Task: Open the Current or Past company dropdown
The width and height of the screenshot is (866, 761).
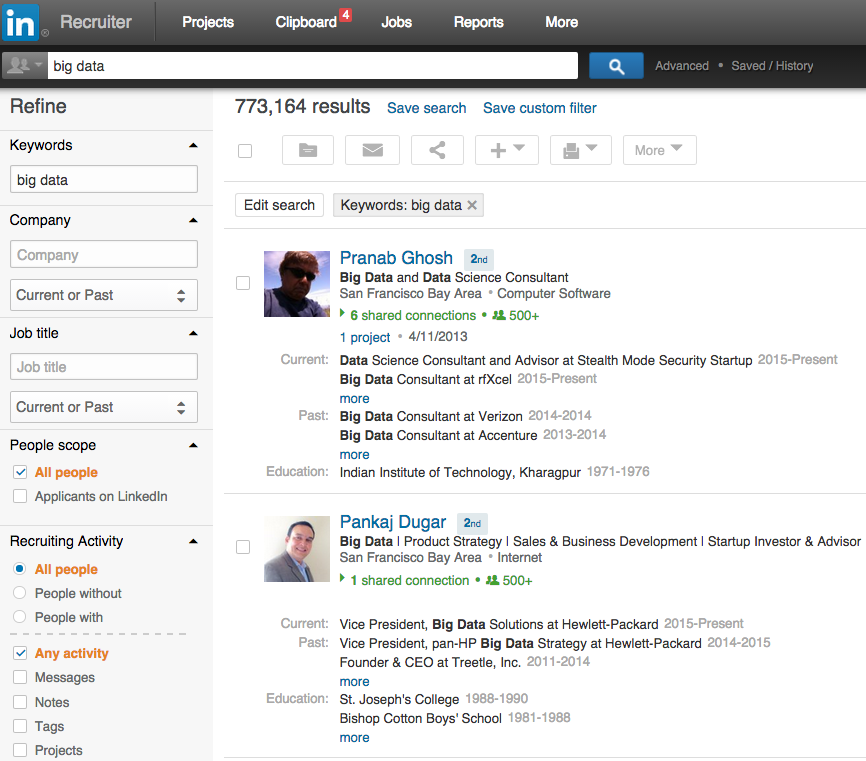Action: 104,295
